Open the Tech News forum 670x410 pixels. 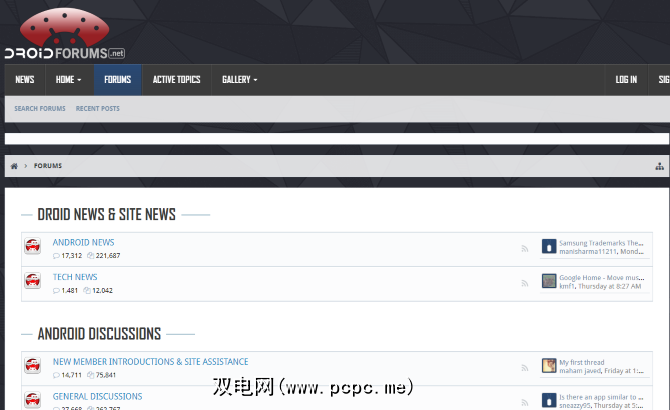(75, 277)
